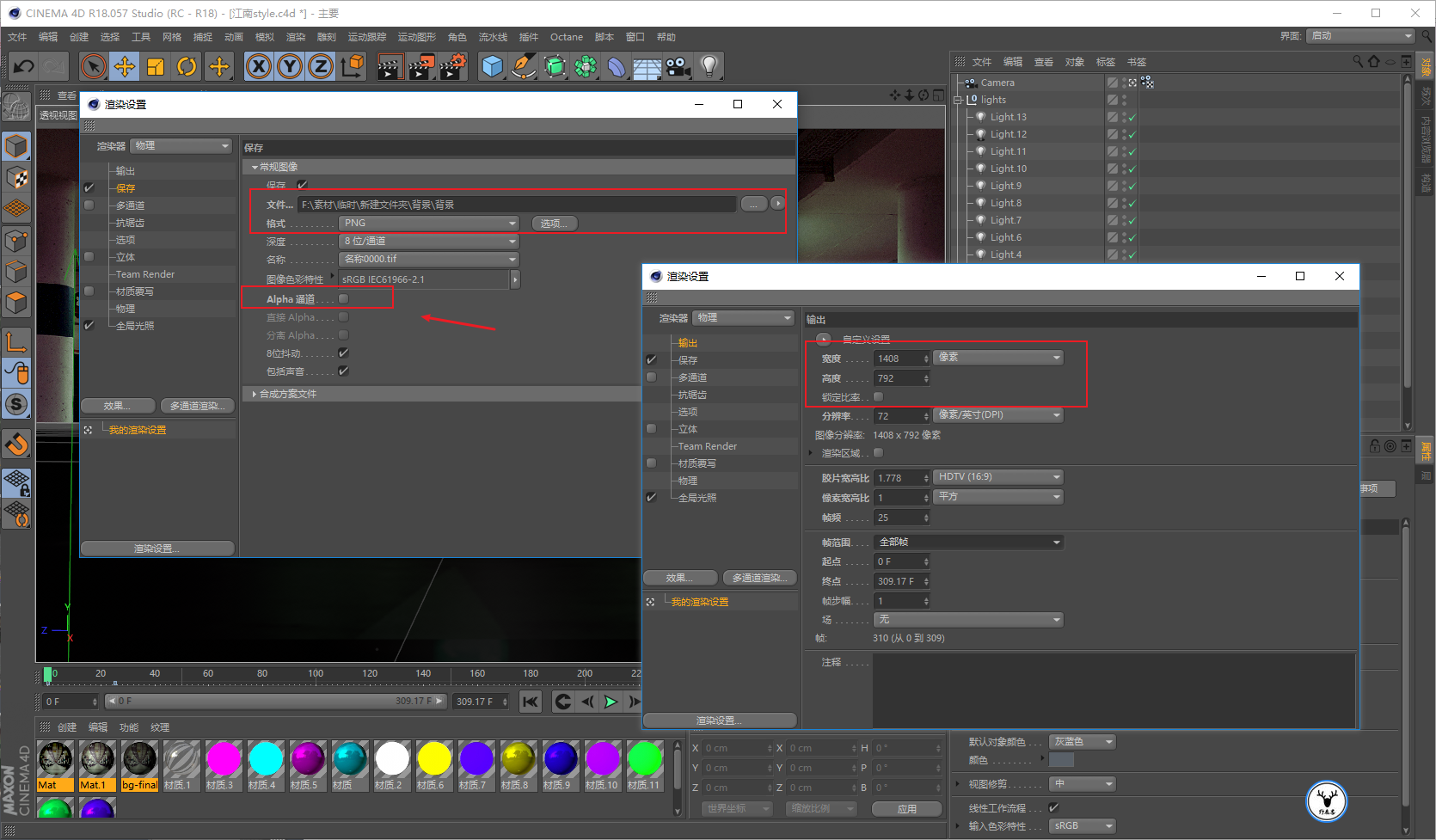The width and height of the screenshot is (1436, 840).
Task: Click the file path browse ... button
Action: (x=753, y=204)
